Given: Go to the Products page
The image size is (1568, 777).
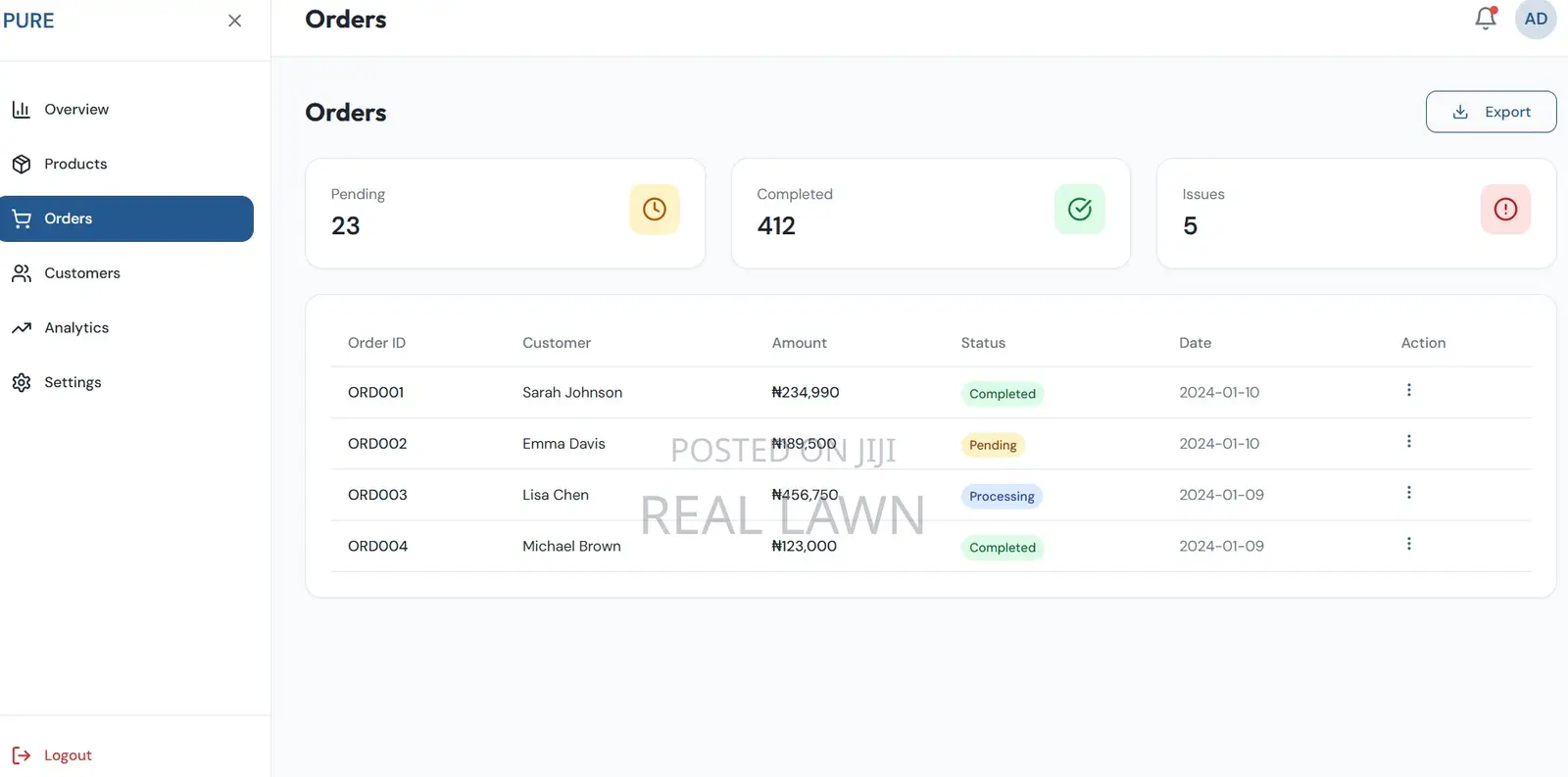Looking at the screenshot, I should (x=126, y=164).
